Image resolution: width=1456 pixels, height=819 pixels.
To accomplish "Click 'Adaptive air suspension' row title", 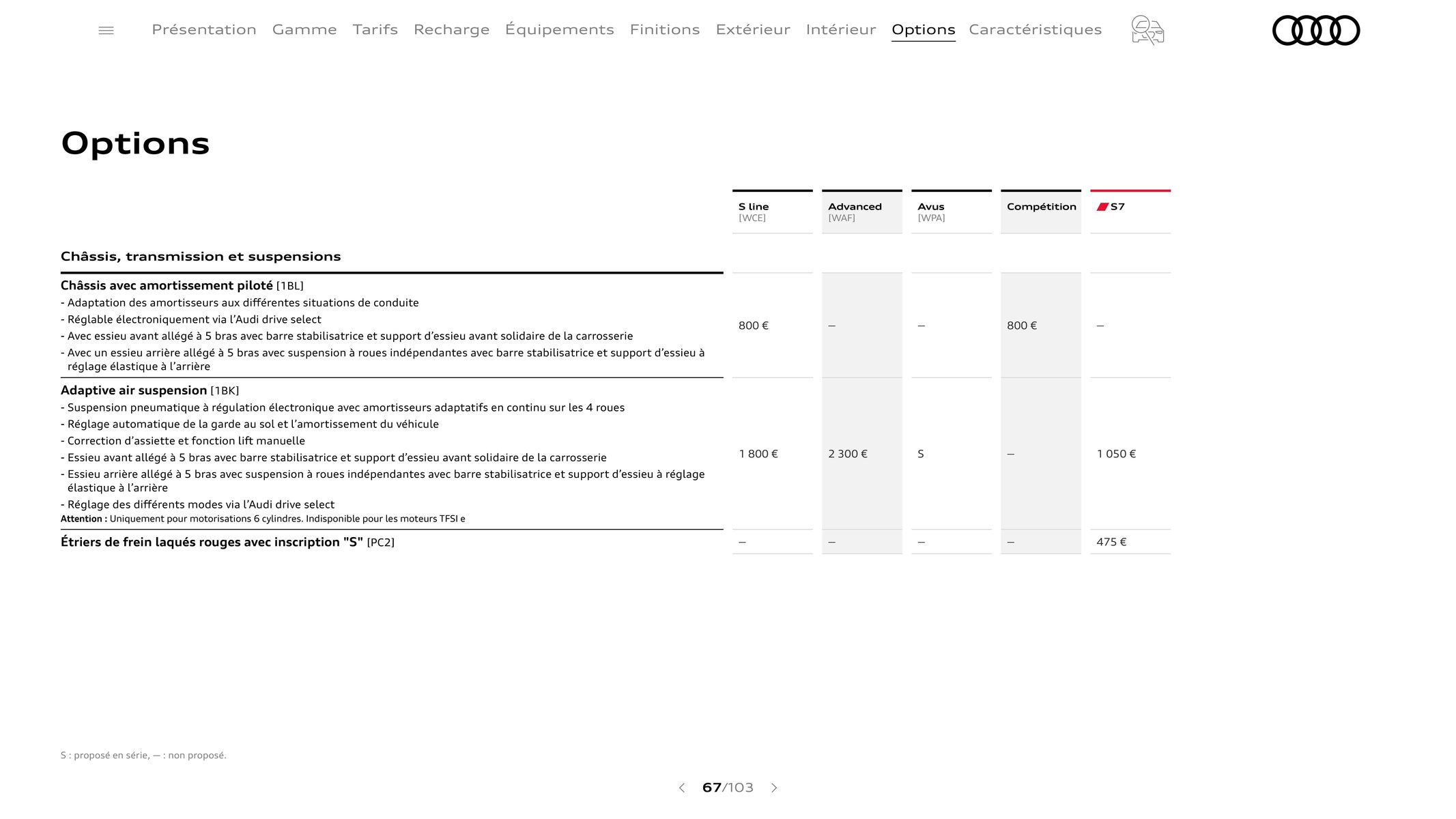I will (134, 390).
